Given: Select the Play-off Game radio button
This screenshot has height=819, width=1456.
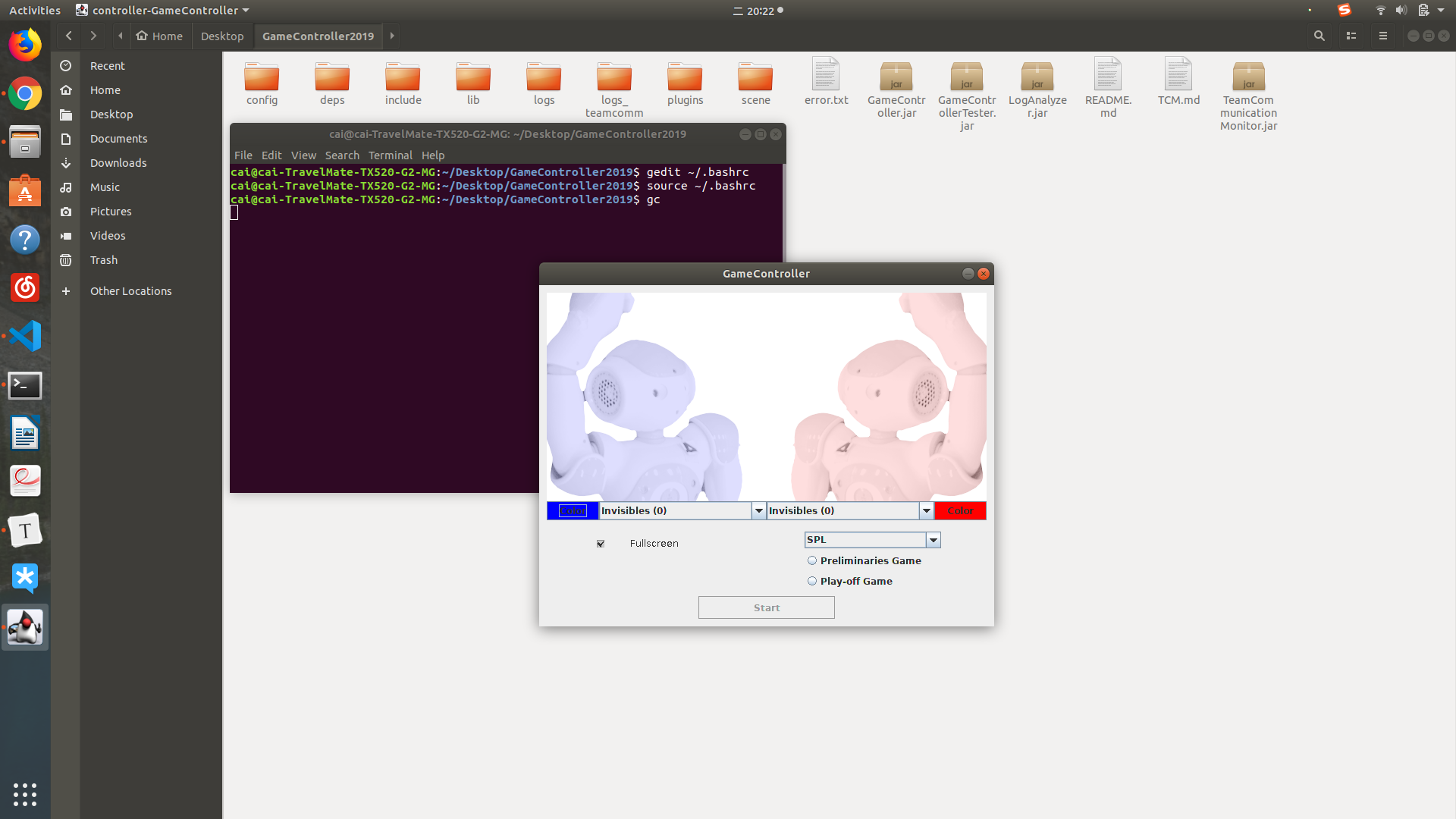Looking at the screenshot, I should coord(812,581).
